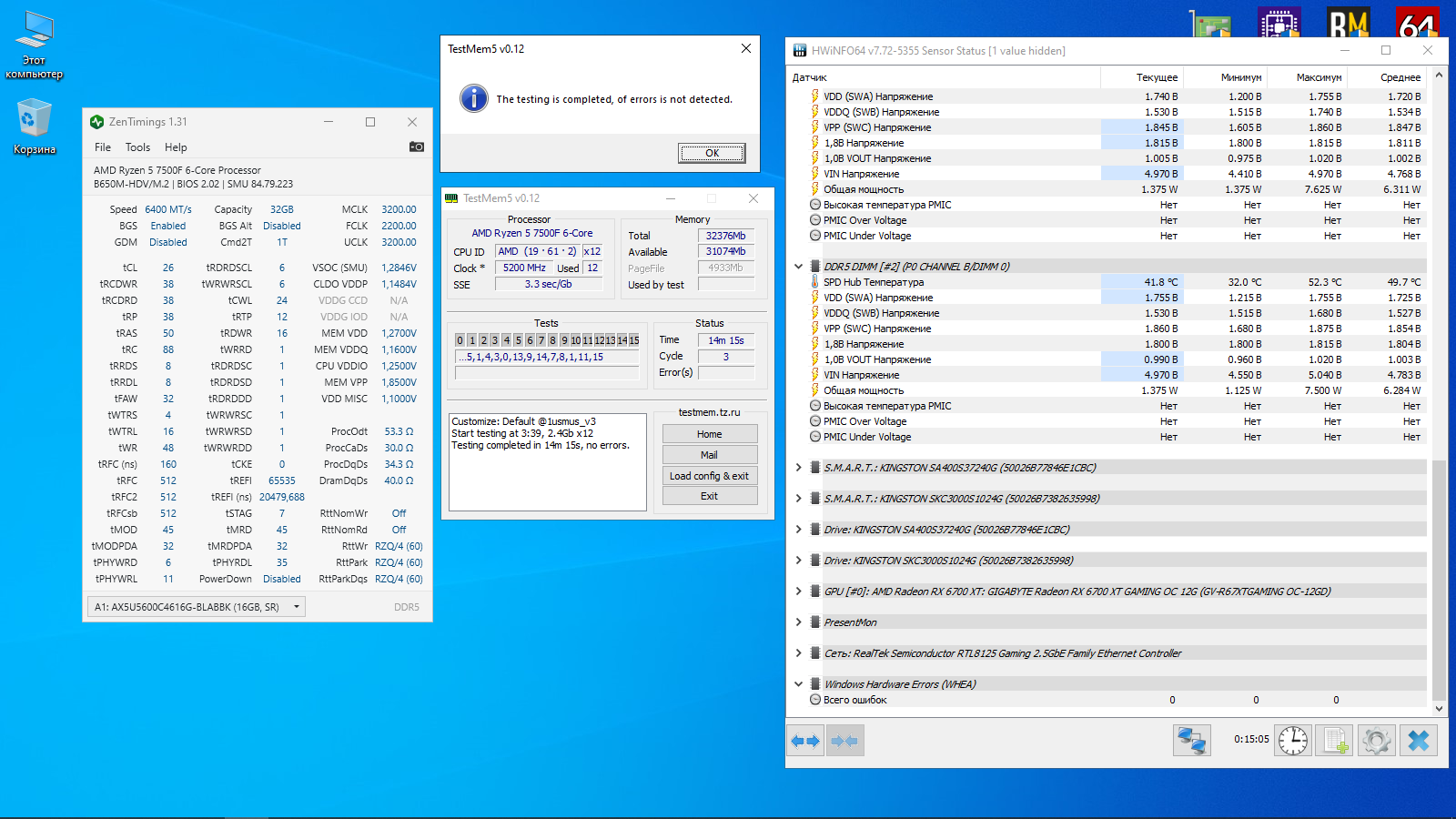This screenshot has height=819, width=1456.
Task: Click the TestMem5 Time field showing 14m 15s
Action: click(x=726, y=340)
